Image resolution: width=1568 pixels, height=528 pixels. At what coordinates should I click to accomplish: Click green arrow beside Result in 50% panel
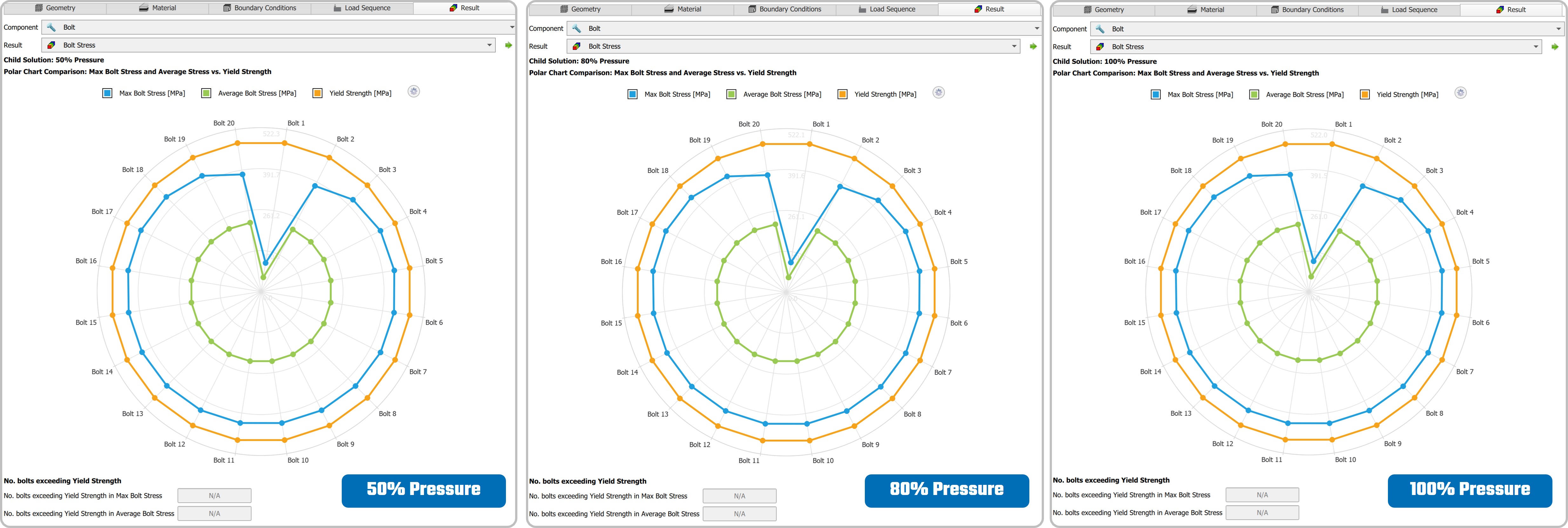(508, 45)
